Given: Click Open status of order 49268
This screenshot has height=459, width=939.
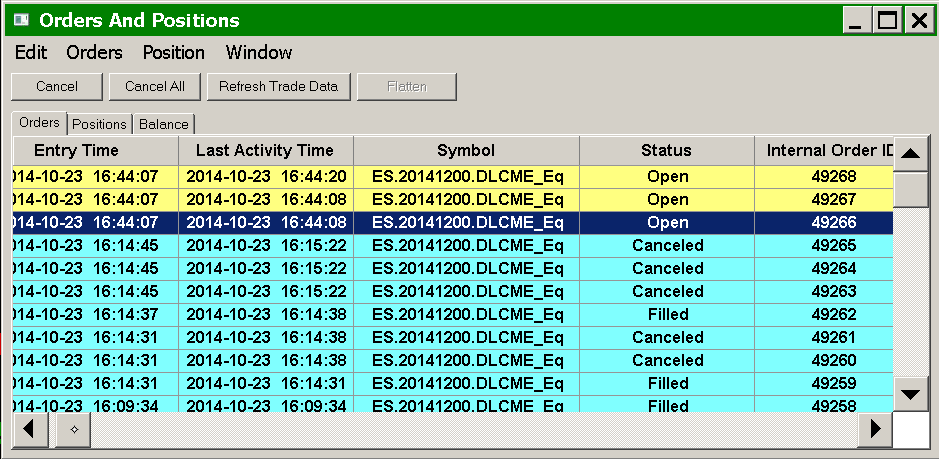Looking at the screenshot, I should 668,177.
